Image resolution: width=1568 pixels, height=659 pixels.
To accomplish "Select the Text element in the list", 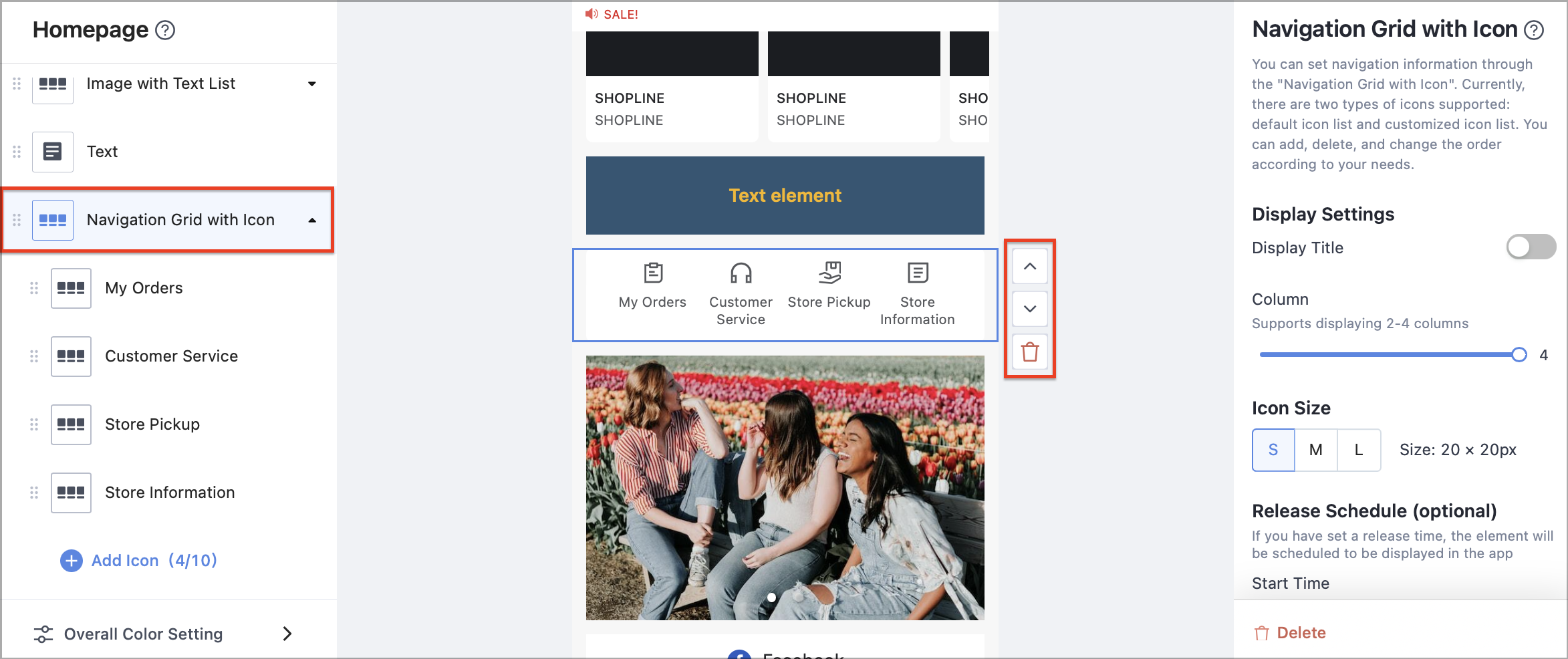I will 102,152.
